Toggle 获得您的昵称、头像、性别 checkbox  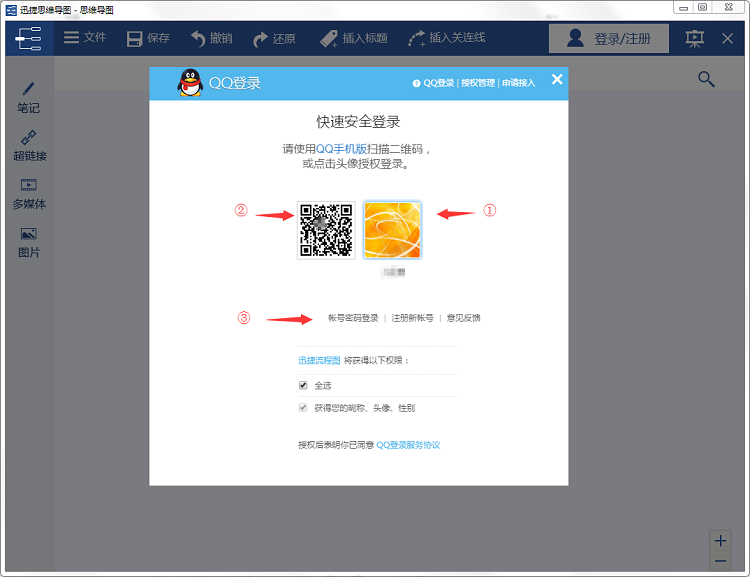pyautogui.click(x=303, y=408)
